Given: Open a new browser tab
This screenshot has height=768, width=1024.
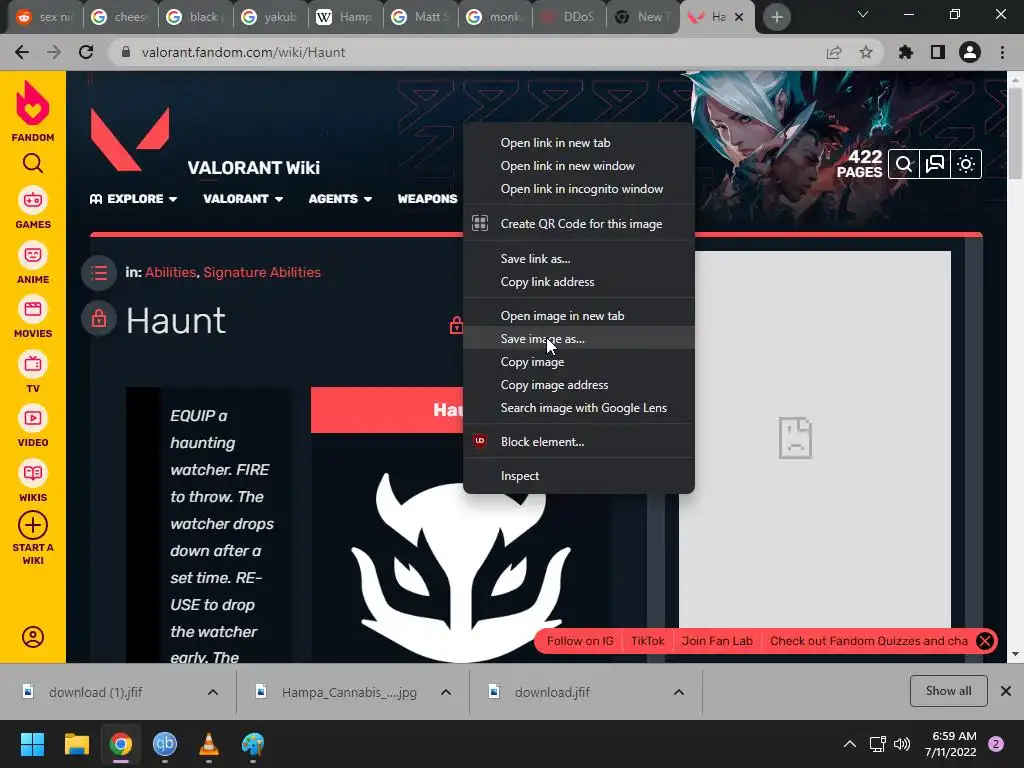Looking at the screenshot, I should [x=776, y=17].
